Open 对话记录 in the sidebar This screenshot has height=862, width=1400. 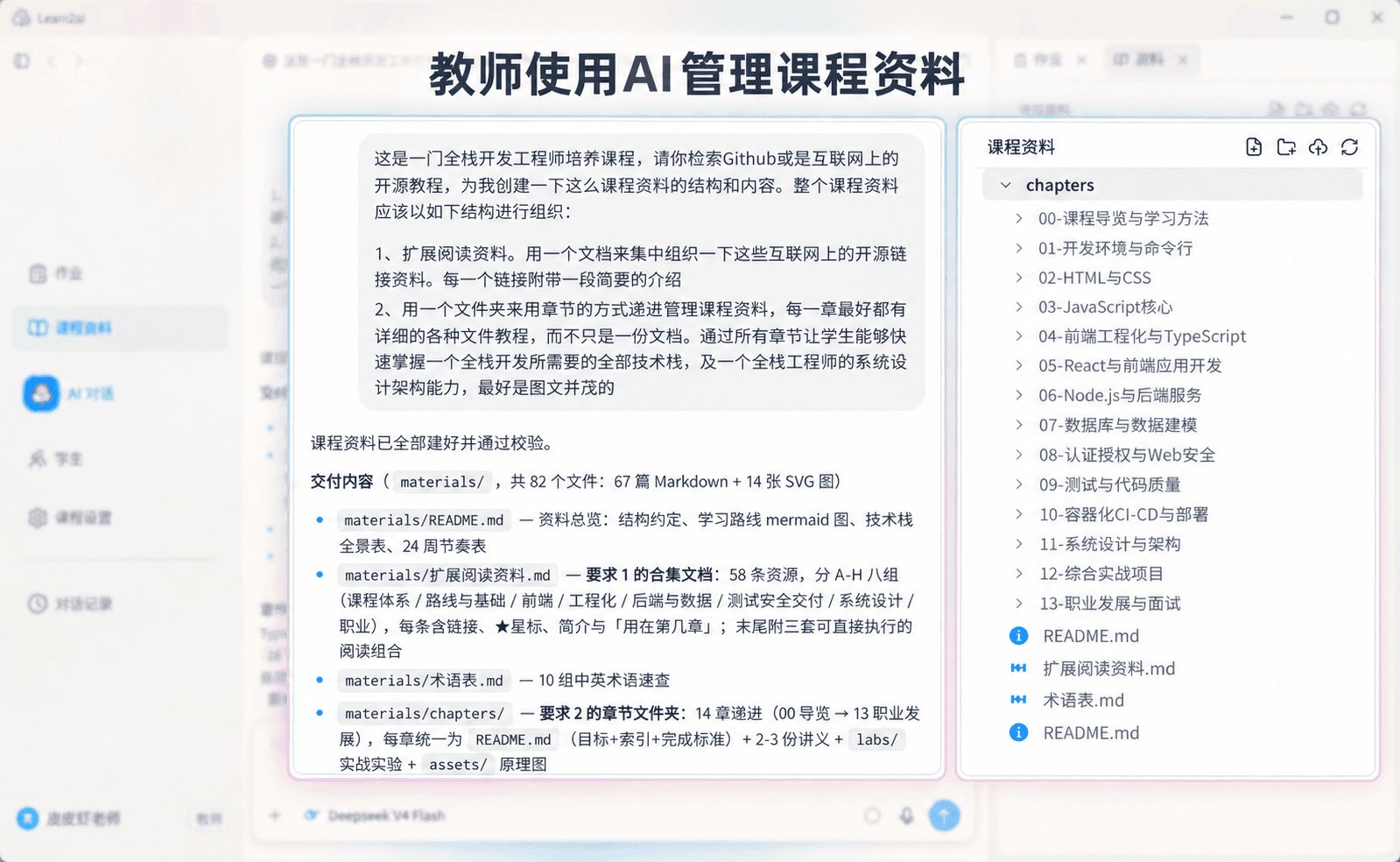point(70,604)
